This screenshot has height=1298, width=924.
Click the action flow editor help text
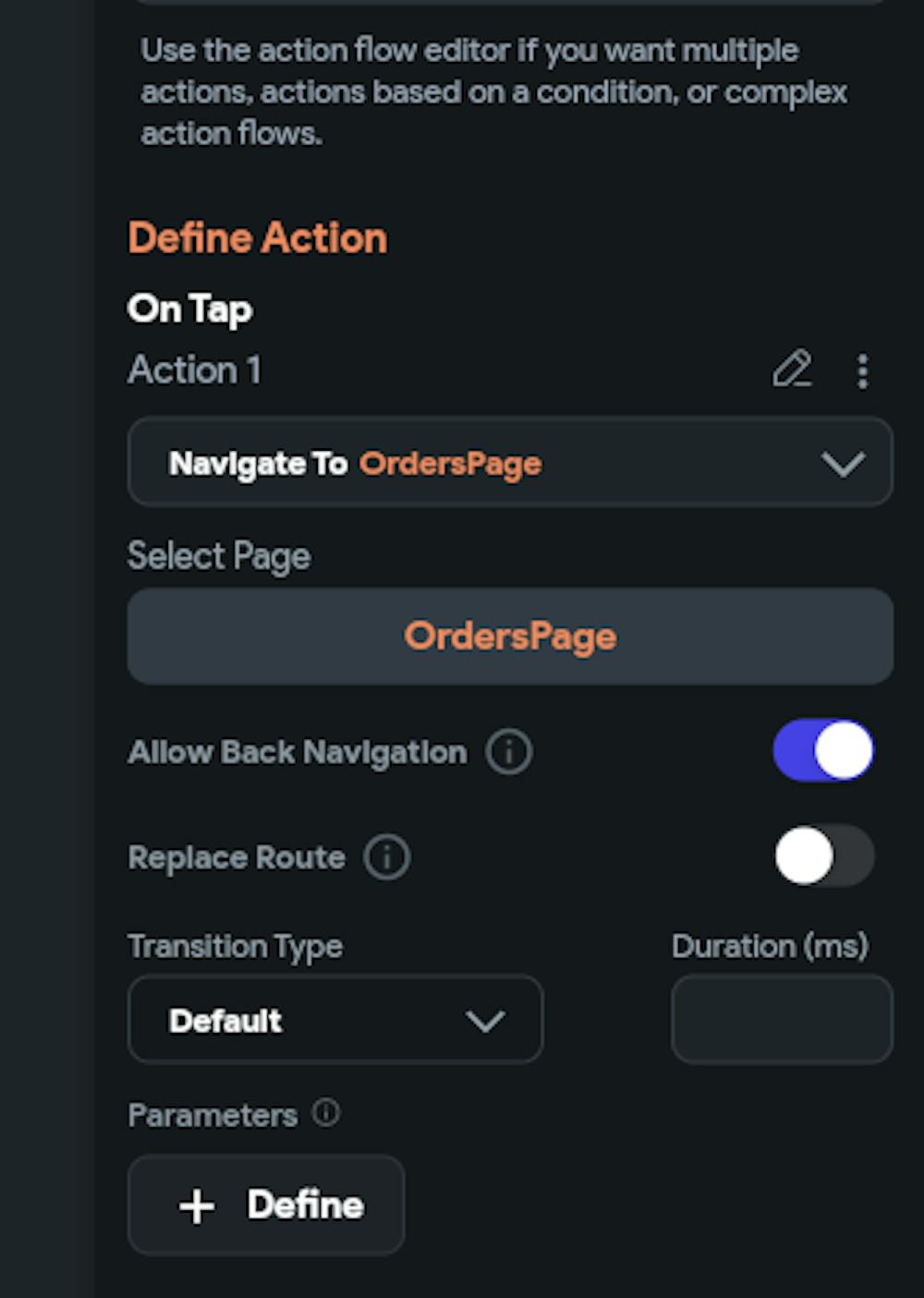coord(493,91)
